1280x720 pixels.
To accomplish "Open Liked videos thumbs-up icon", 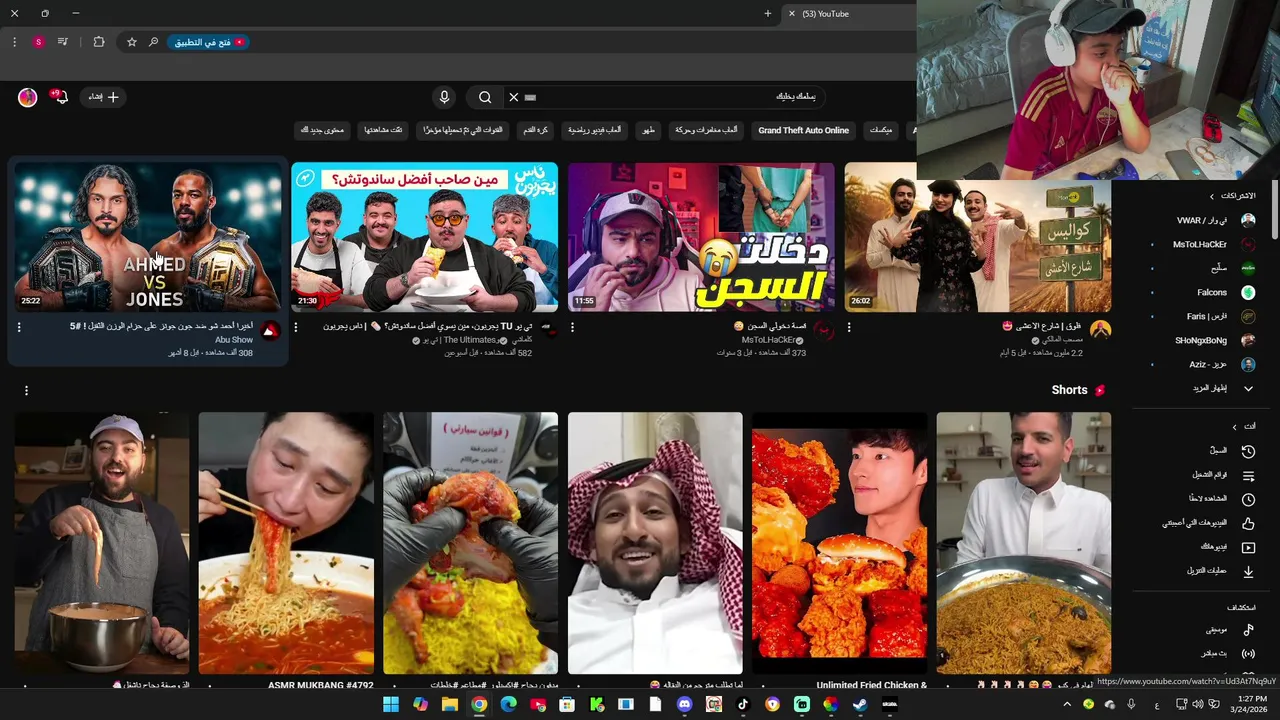I will (x=1248, y=523).
